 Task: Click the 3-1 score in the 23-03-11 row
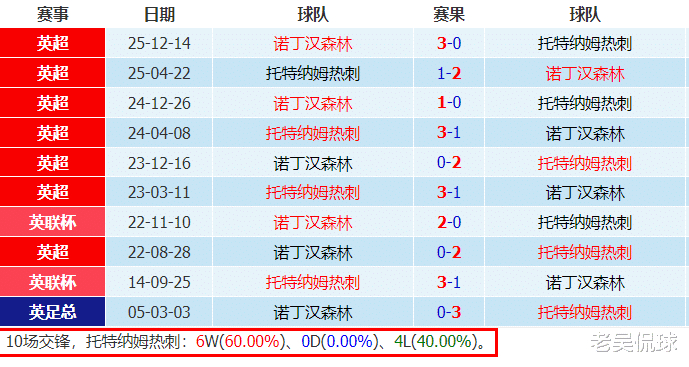coord(449,192)
